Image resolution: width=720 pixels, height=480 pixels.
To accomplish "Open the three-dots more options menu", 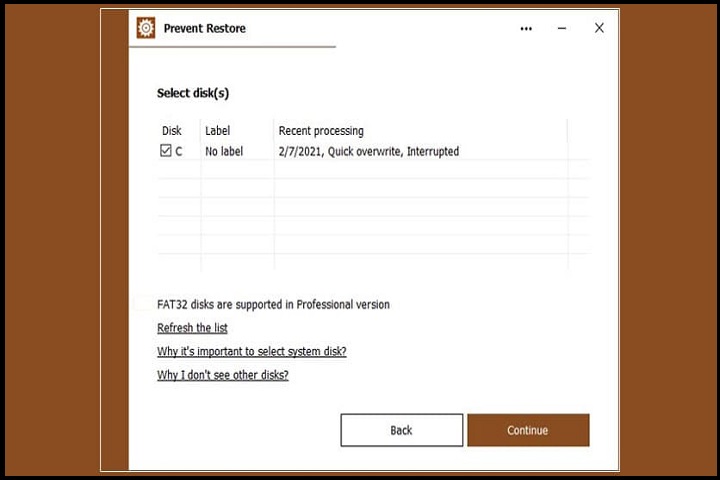I will coord(526,29).
